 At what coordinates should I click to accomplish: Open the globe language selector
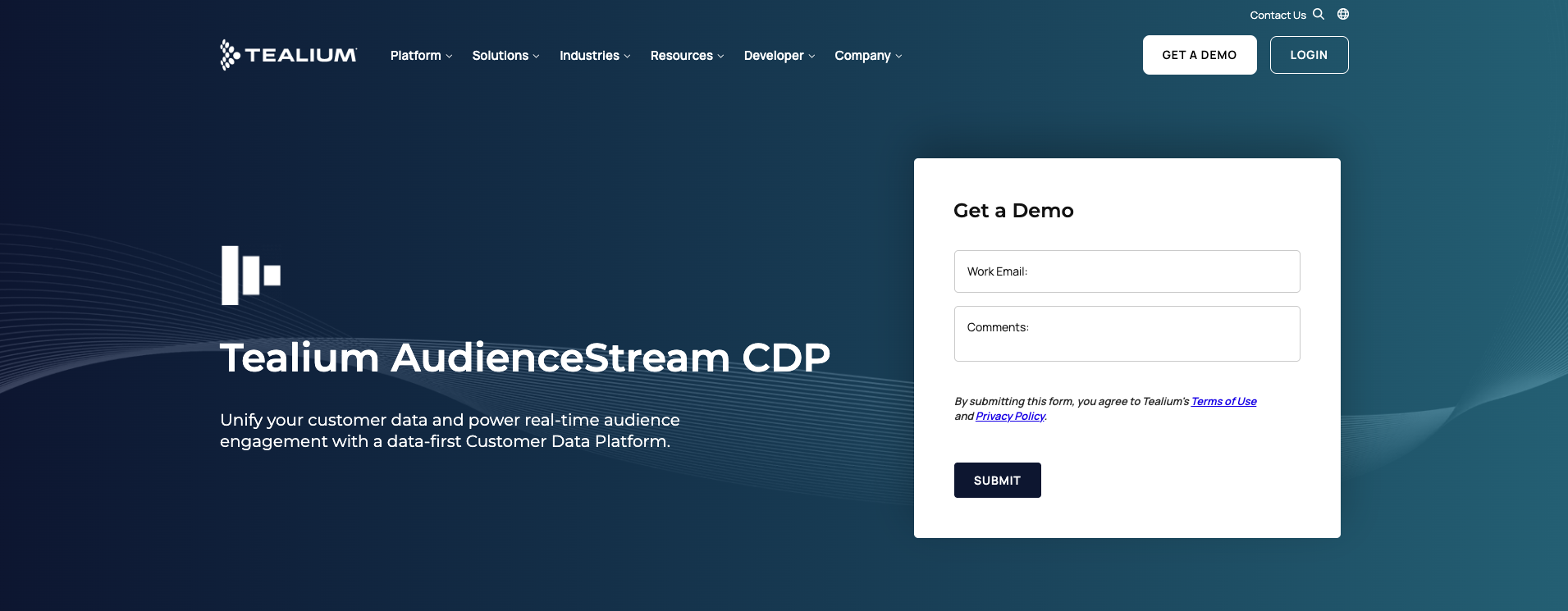click(1343, 14)
